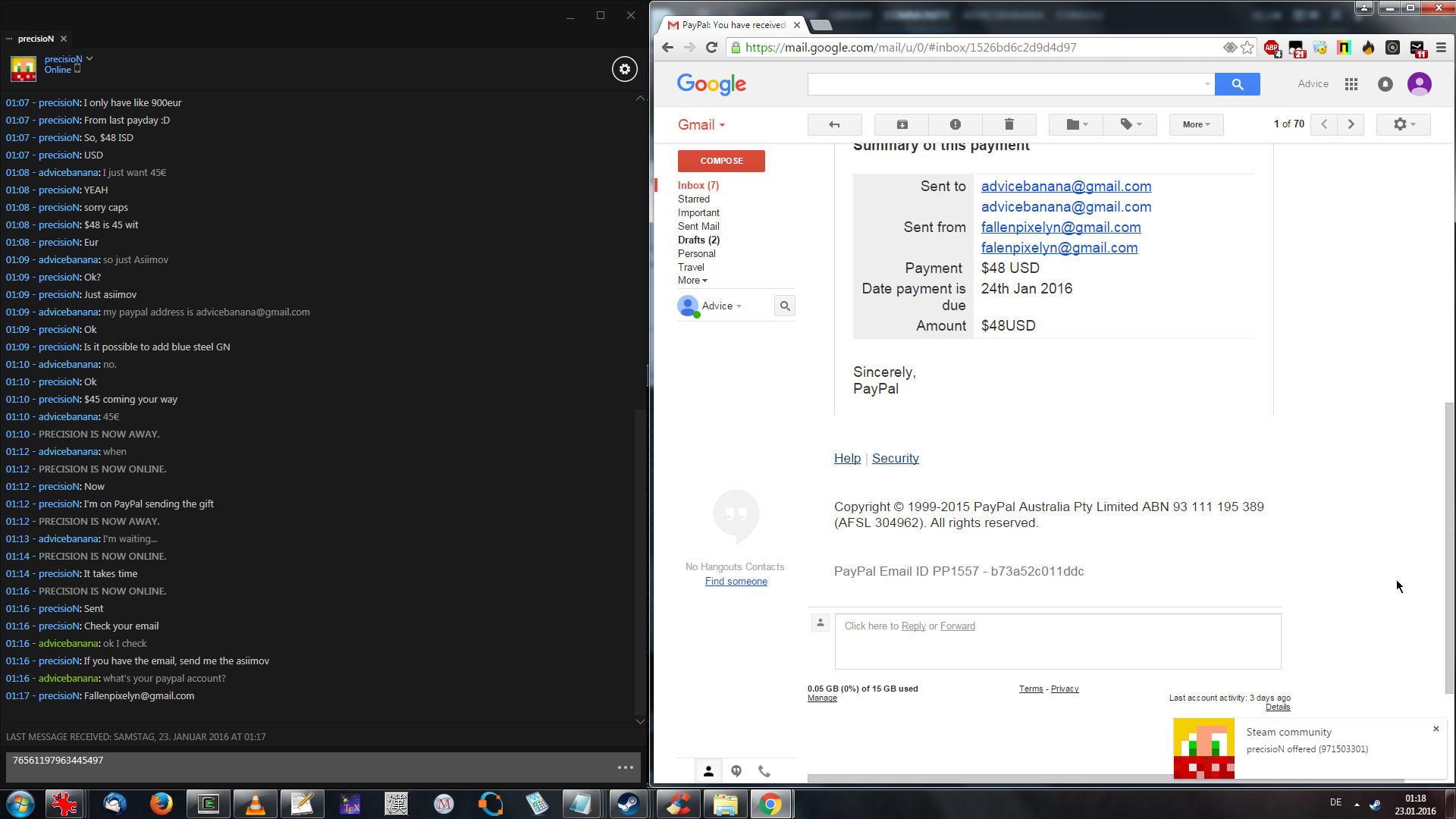Viewport: 1456px width, 819px height.
Task: Open Labels tag dropdown
Action: (1130, 124)
